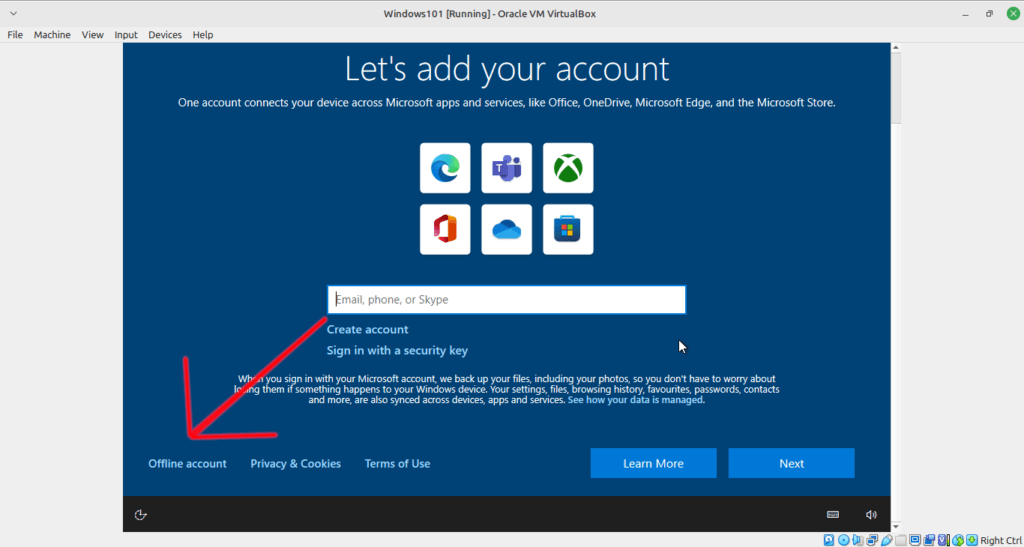Restore the VirtualBox window size

pyautogui.click(x=989, y=14)
